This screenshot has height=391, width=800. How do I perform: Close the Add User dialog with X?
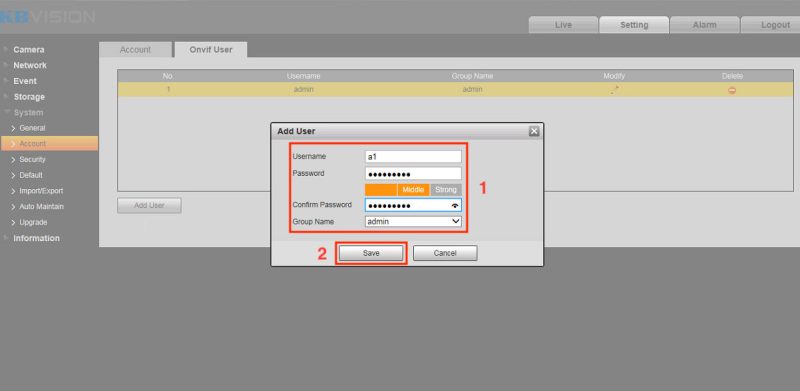coord(534,131)
